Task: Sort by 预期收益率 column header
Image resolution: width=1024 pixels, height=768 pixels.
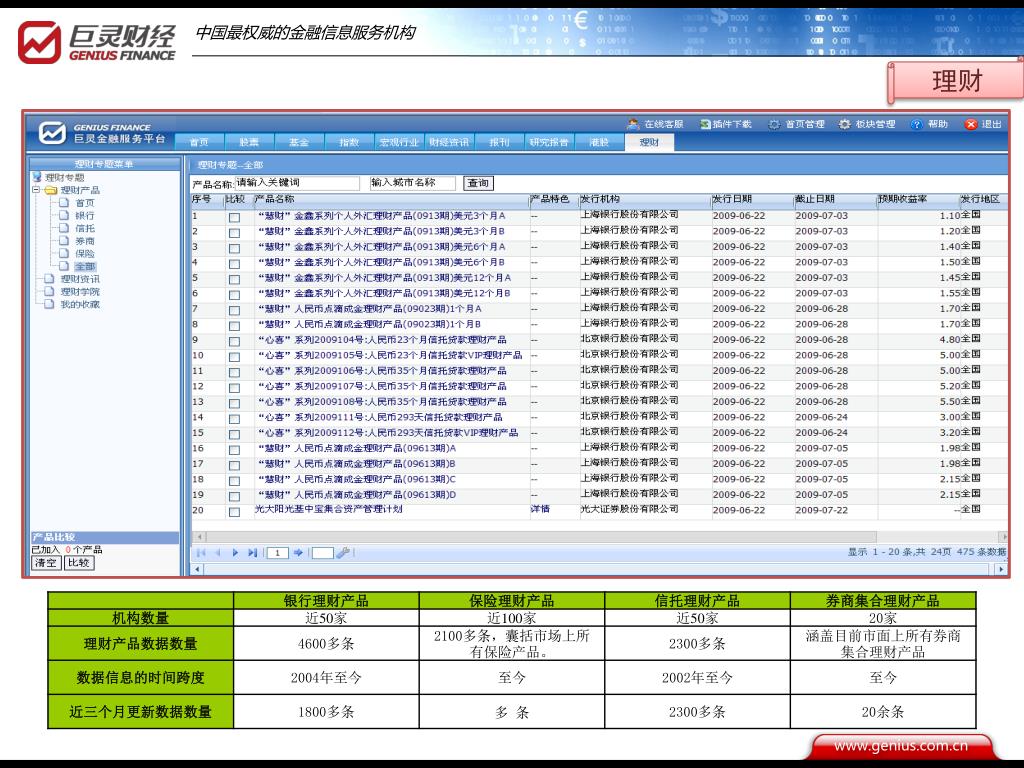Action: (x=917, y=199)
